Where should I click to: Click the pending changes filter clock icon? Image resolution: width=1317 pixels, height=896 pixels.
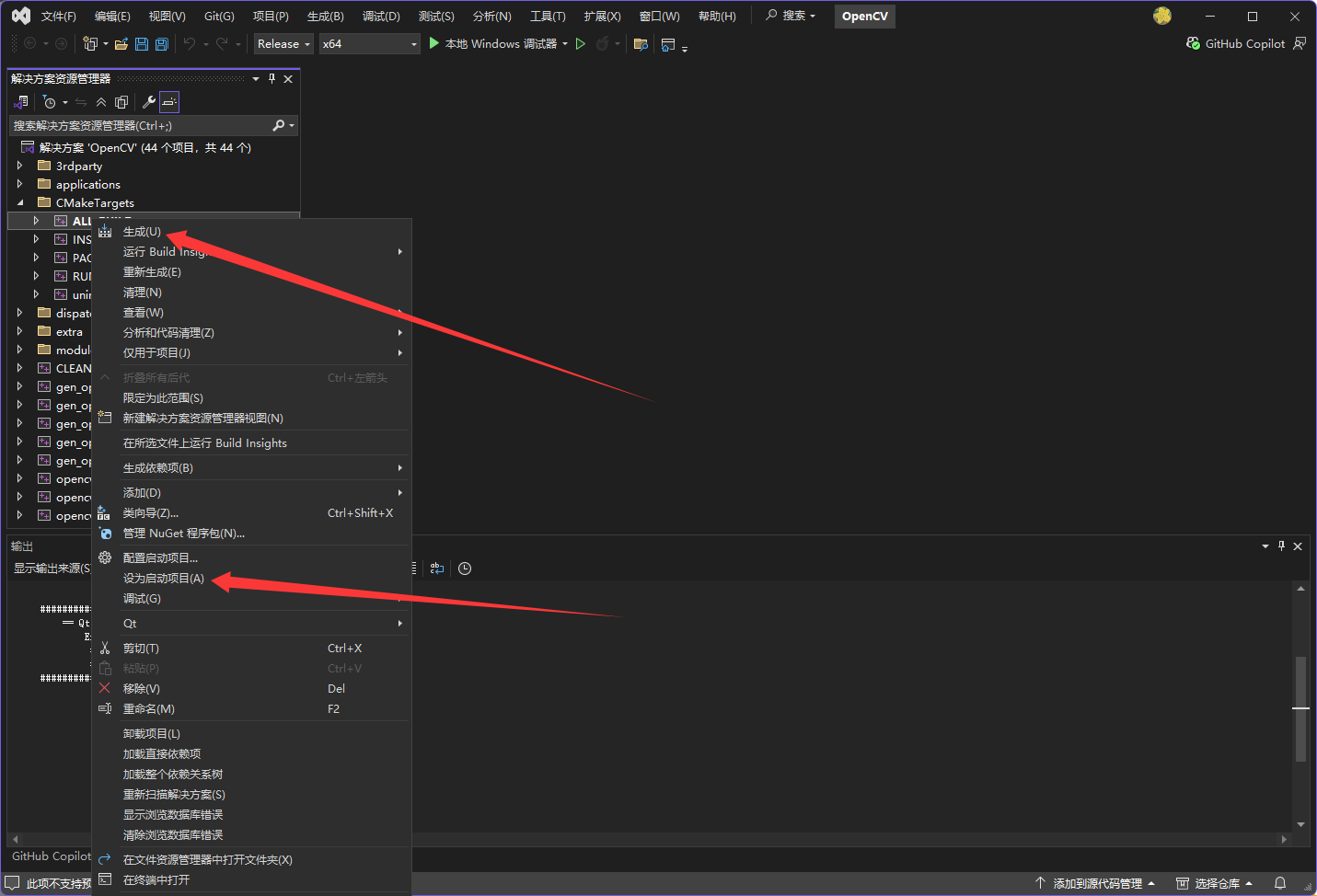tap(50, 102)
